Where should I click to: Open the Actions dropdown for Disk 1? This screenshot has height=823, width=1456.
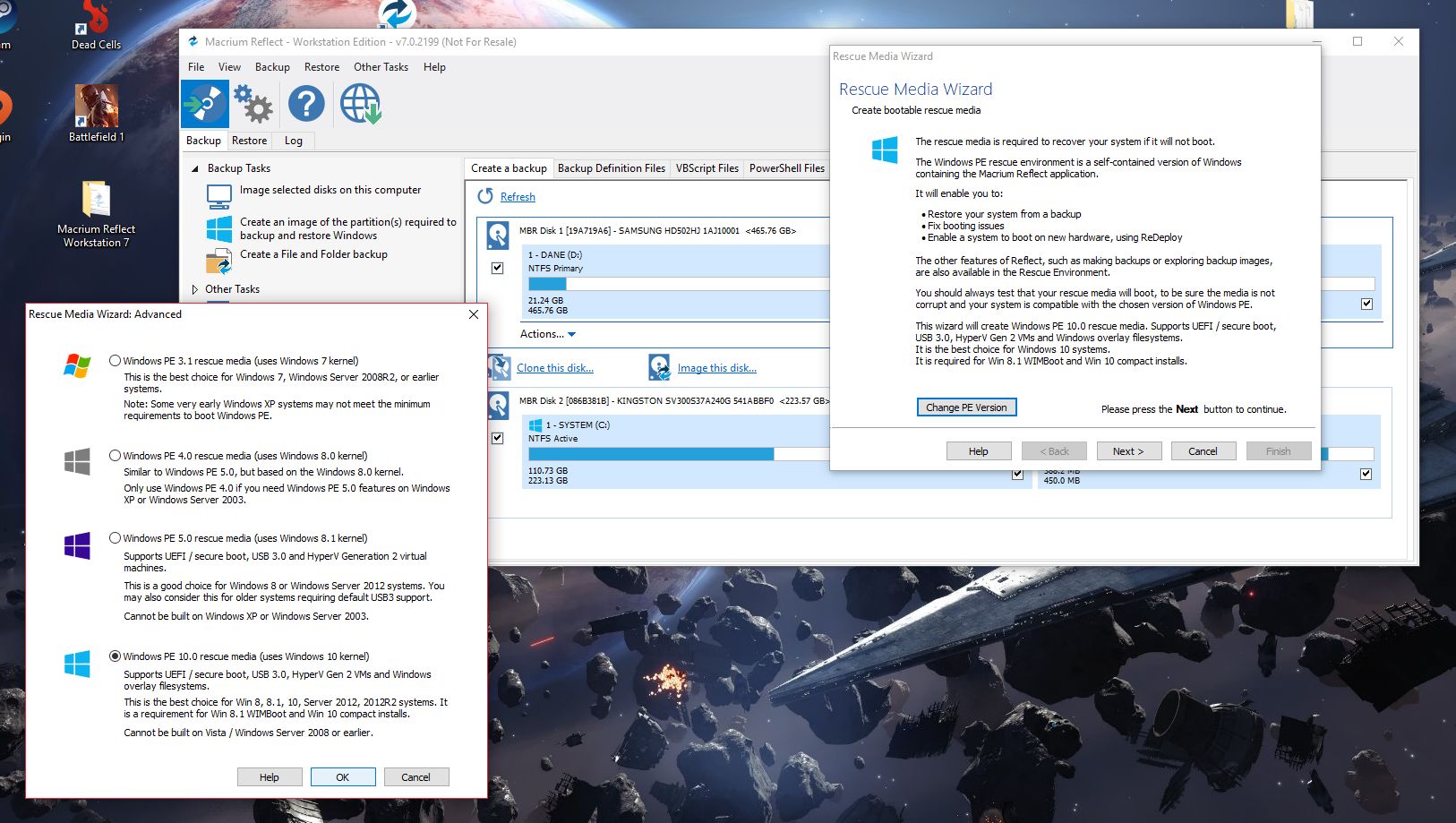(x=548, y=334)
